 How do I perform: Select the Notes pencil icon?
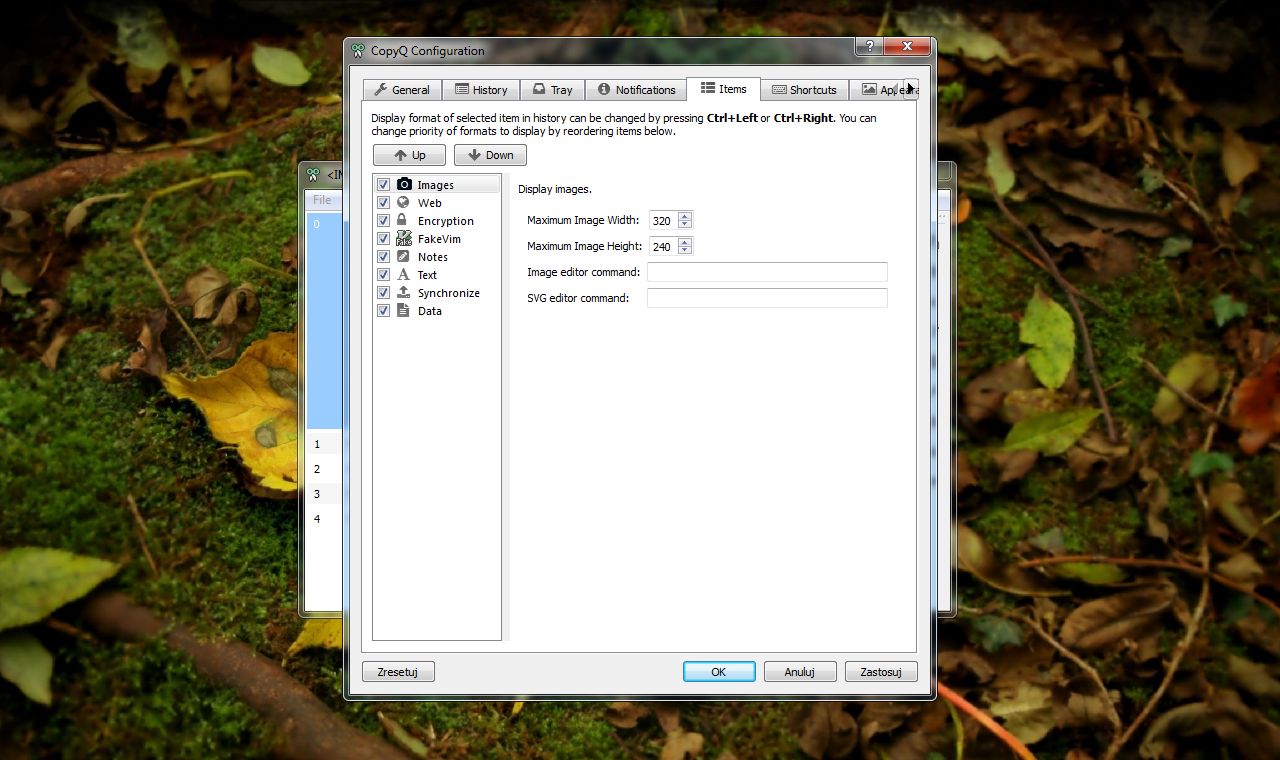[404, 256]
